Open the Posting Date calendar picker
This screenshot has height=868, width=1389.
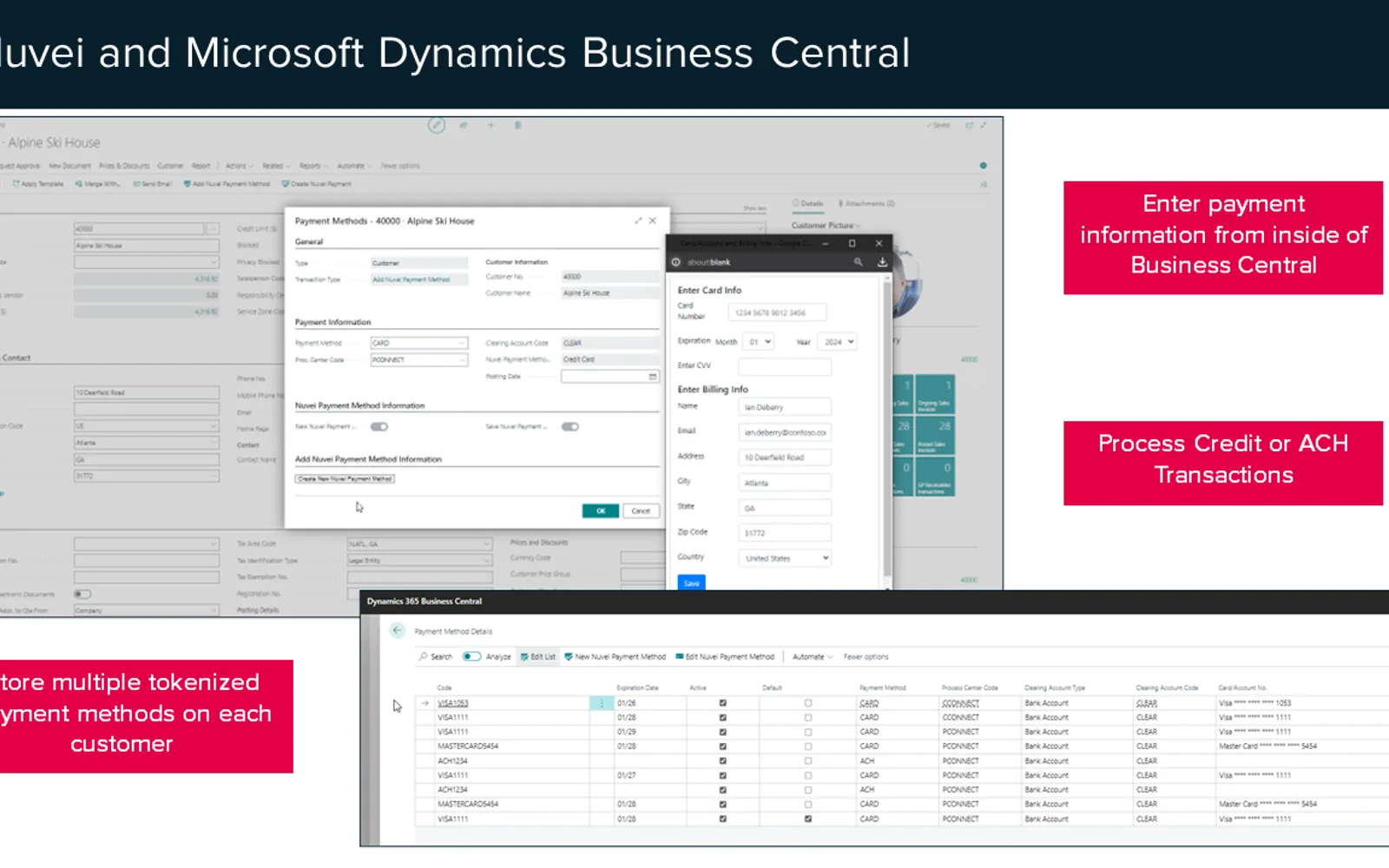pos(653,377)
